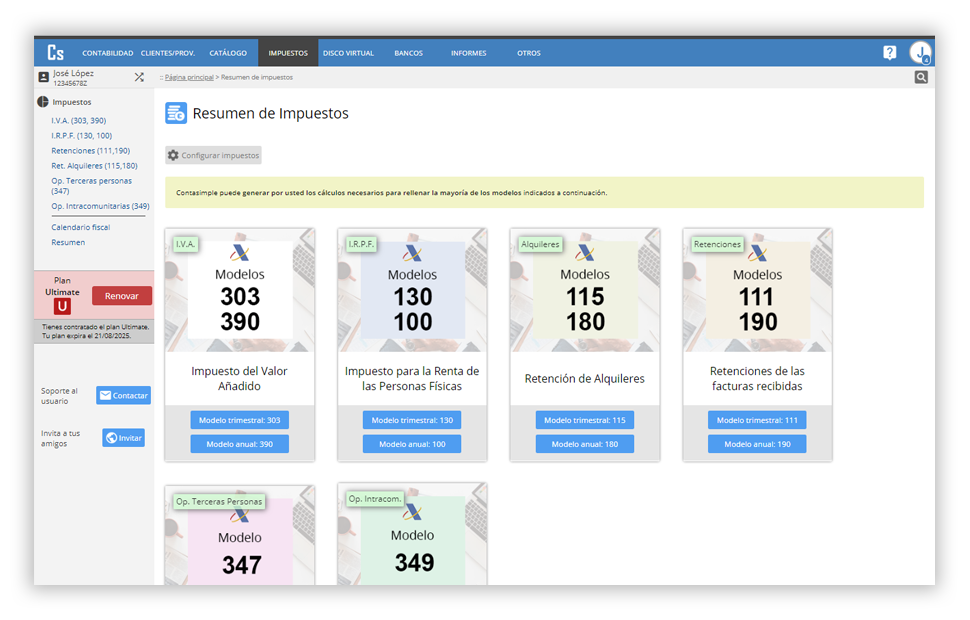Open the I.V.A. Modelos 303 390 card image
Viewport: 970px width, 620px height.
coord(239,290)
